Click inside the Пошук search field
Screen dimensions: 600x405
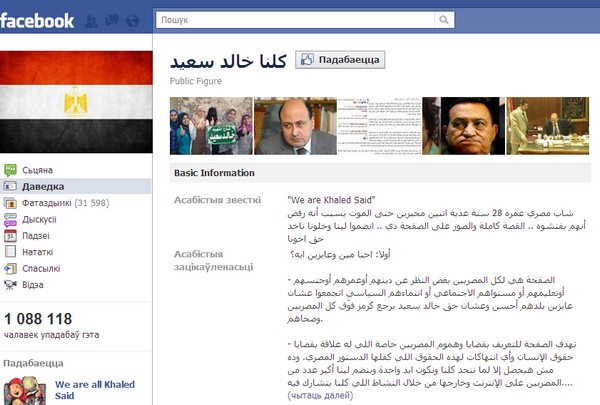point(295,20)
